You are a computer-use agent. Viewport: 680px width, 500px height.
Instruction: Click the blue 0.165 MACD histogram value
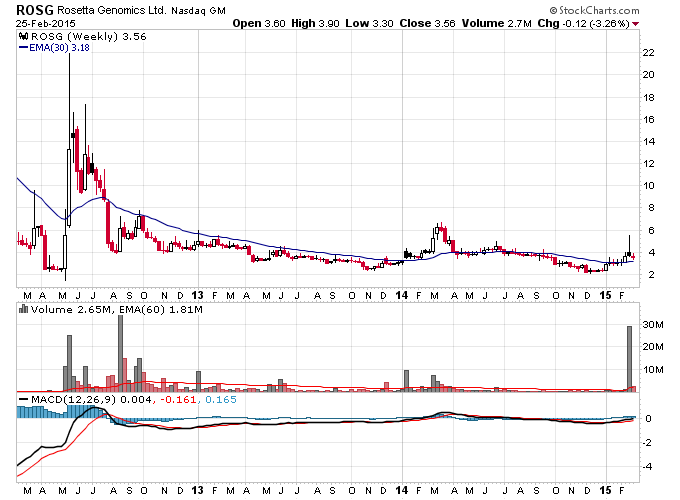point(221,399)
